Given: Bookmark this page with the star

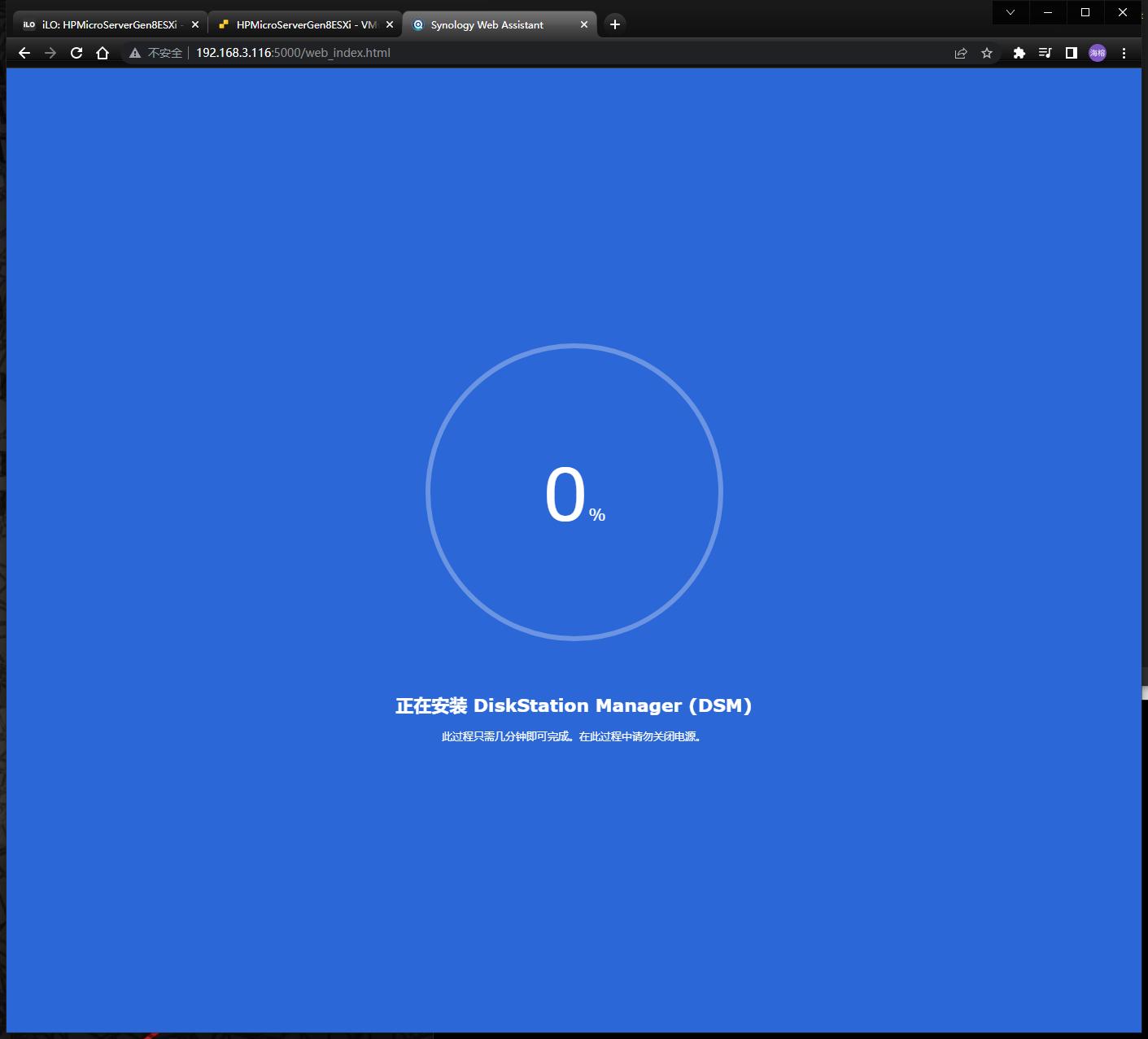Looking at the screenshot, I should coord(987,53).
